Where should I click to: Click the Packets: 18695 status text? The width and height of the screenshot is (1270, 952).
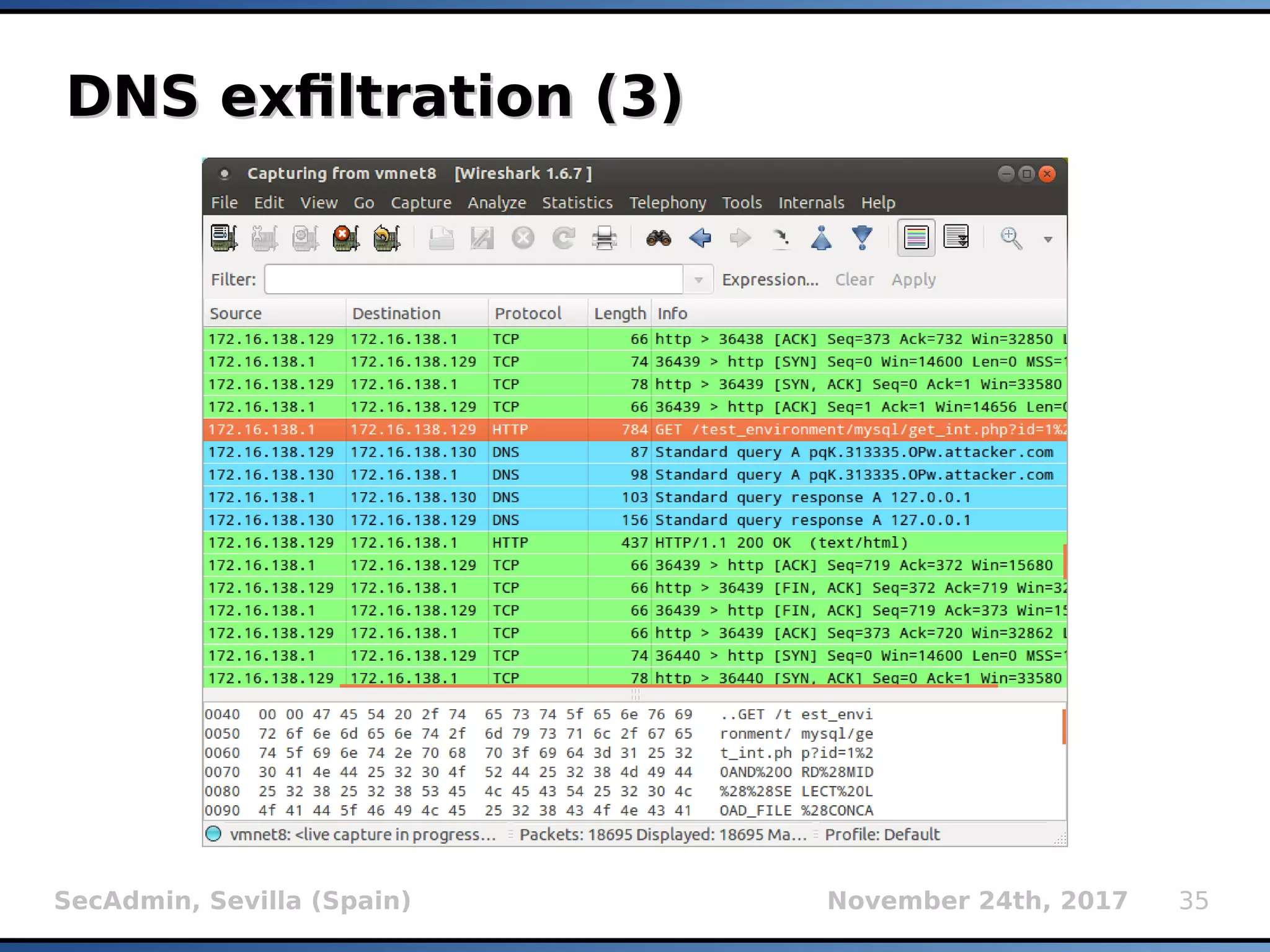tap(663, 834)
